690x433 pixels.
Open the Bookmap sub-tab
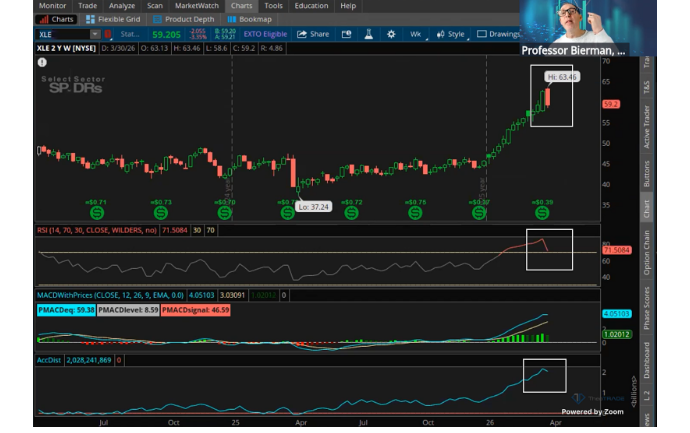tap(250, 19)
